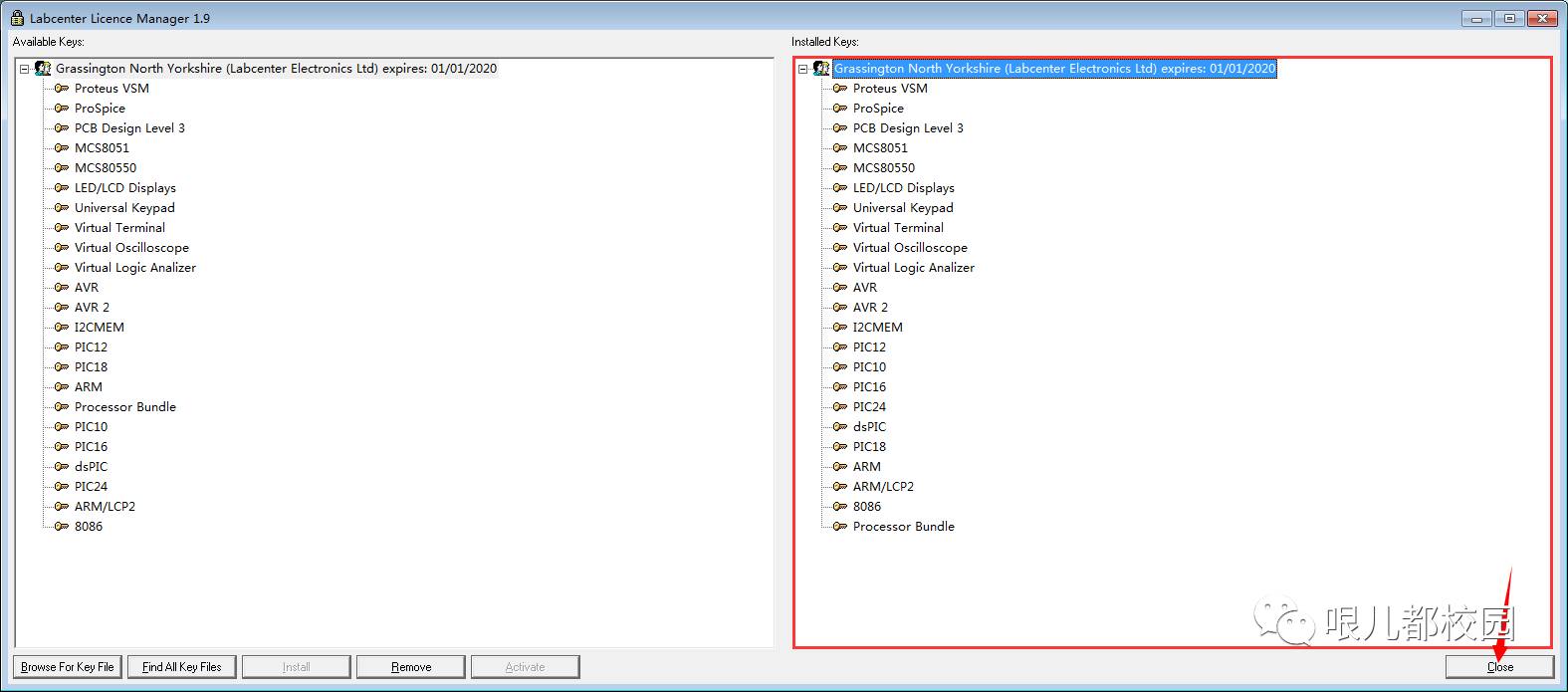Click licence holder icon in Available Keys root
The image size is (1568, 692).
pyautogui.click(x=43, y=69)
